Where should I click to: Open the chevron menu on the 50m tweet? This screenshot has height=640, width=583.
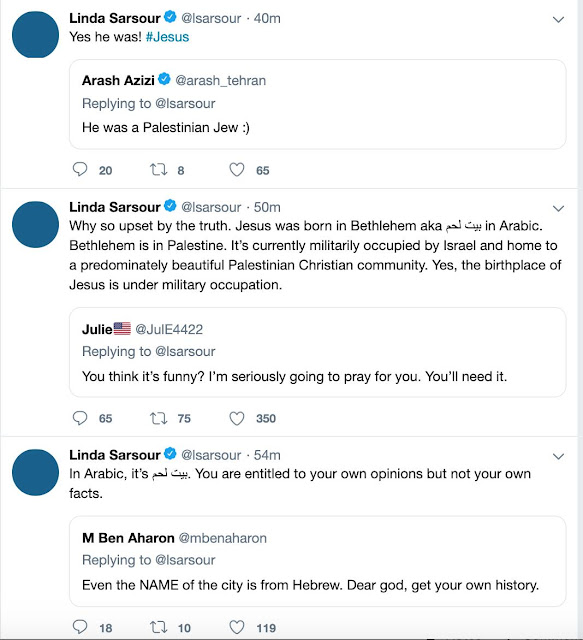click(558, 208)
